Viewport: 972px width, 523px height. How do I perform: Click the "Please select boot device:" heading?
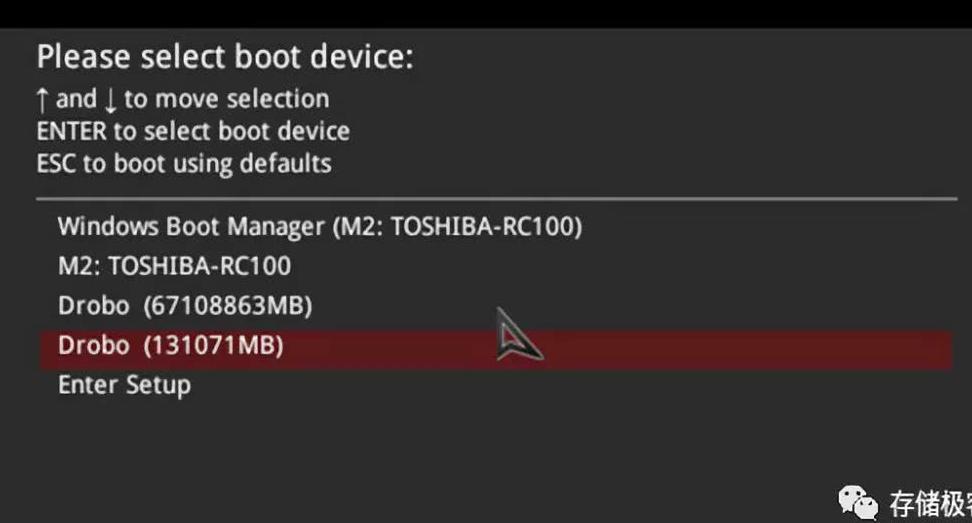224,57
